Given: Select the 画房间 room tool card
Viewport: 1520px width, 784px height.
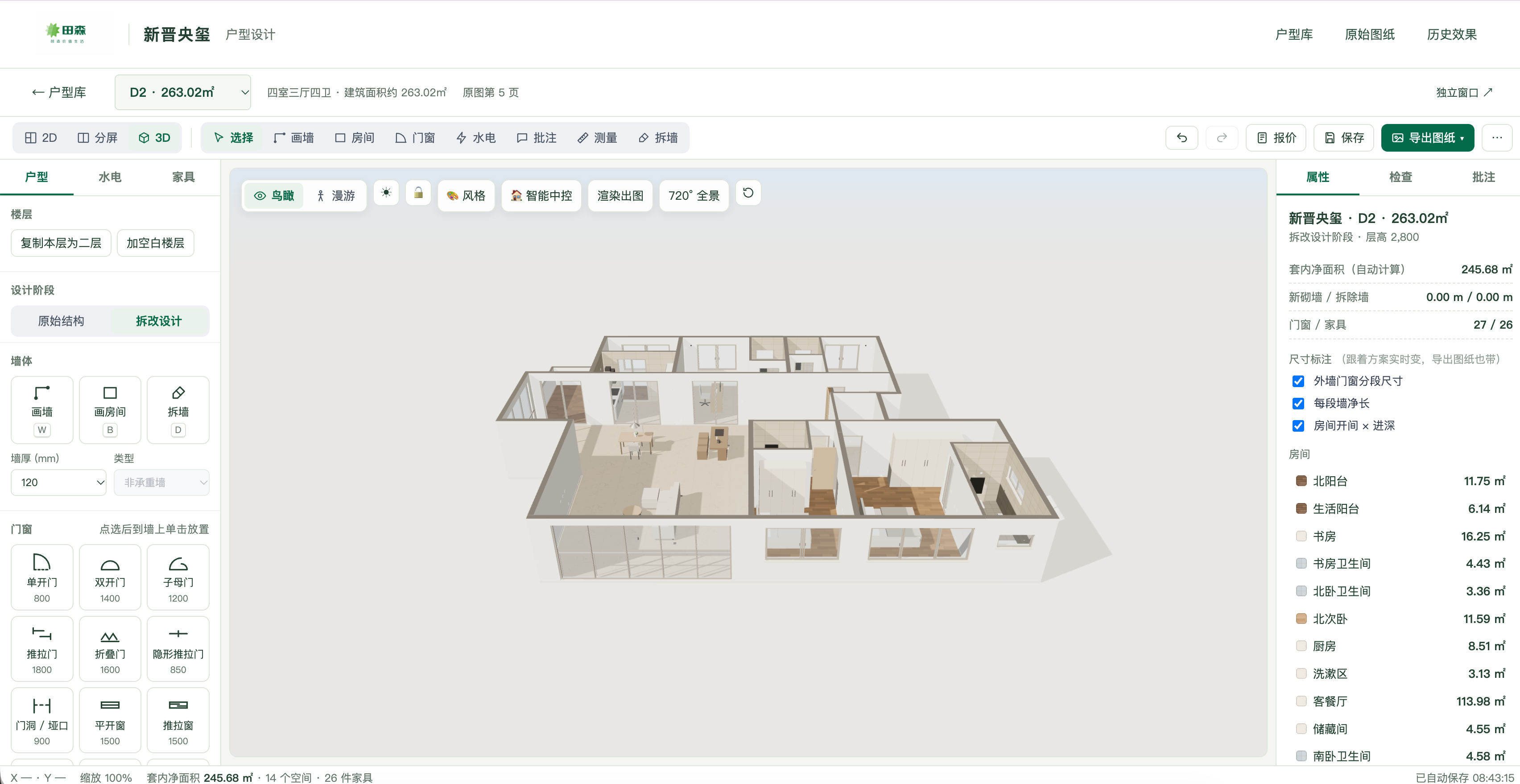Looking at the screenshot, I should (x=110, y=410).
